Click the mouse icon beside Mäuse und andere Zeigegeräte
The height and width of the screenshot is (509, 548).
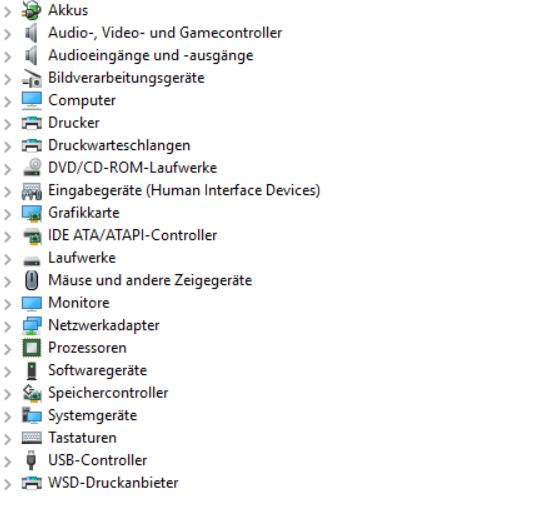(31, 280)
